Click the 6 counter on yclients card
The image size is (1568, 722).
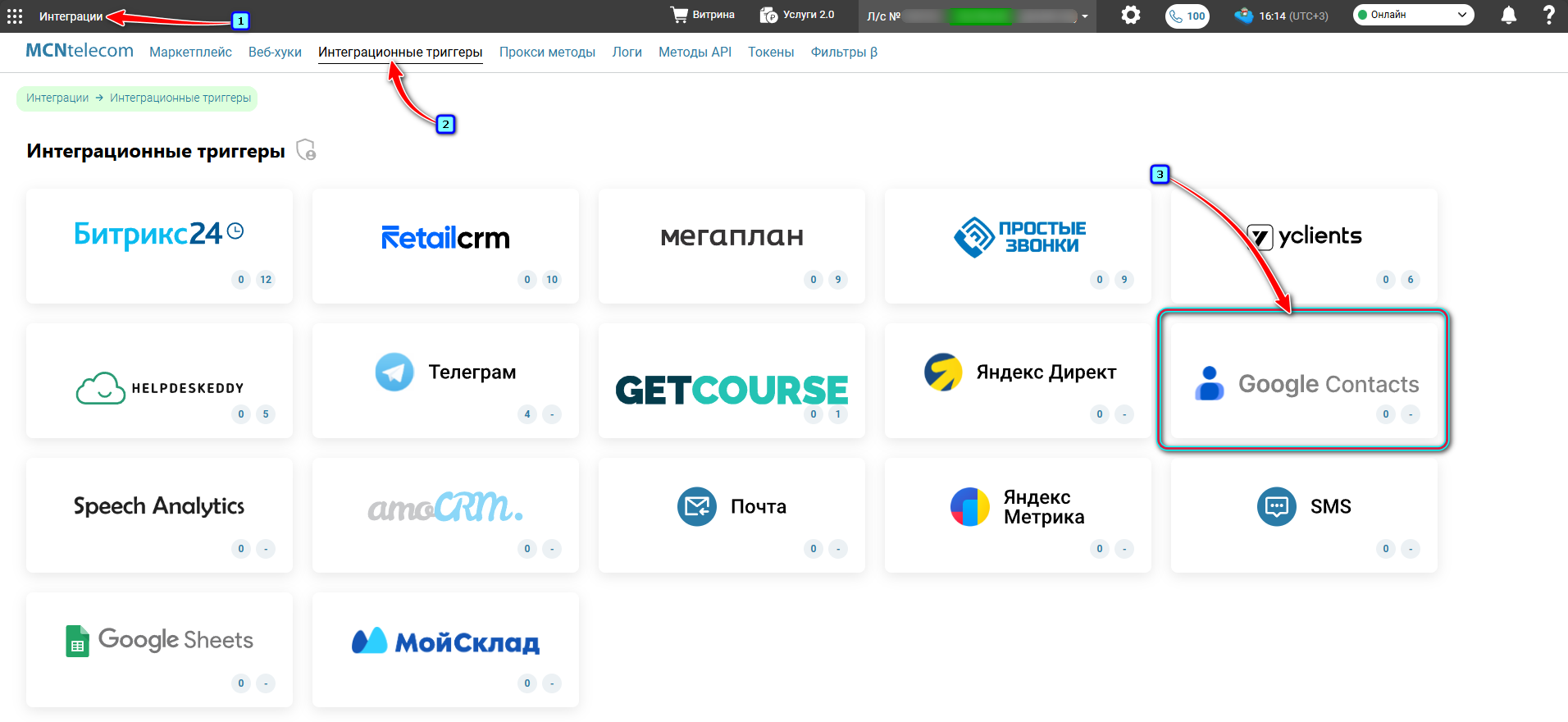pos(1411,280)
